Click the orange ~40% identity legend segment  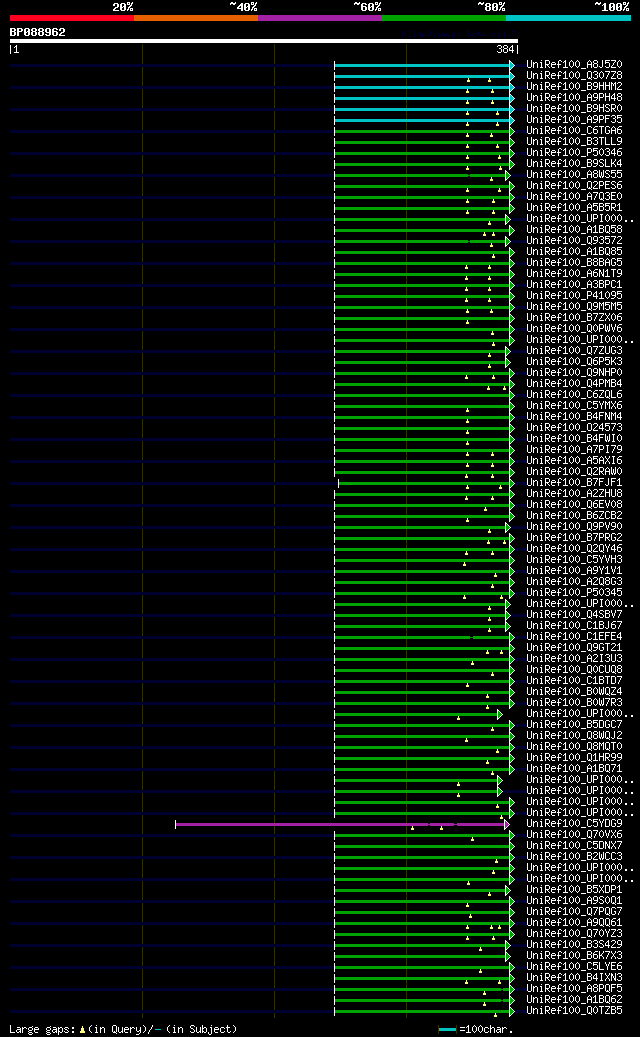(196, 18)
